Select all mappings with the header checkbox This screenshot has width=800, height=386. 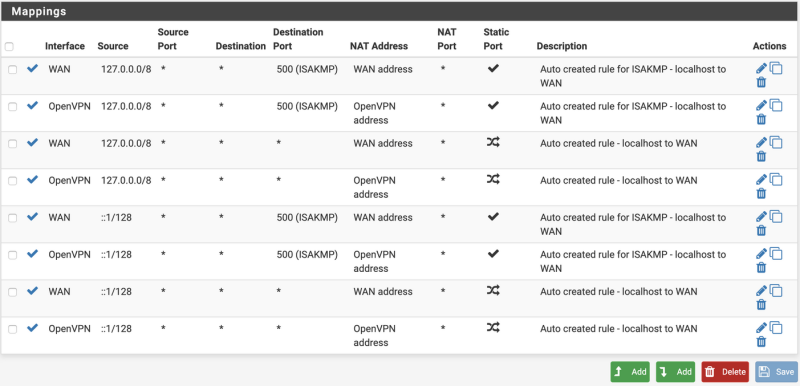[x=9, y=46]
